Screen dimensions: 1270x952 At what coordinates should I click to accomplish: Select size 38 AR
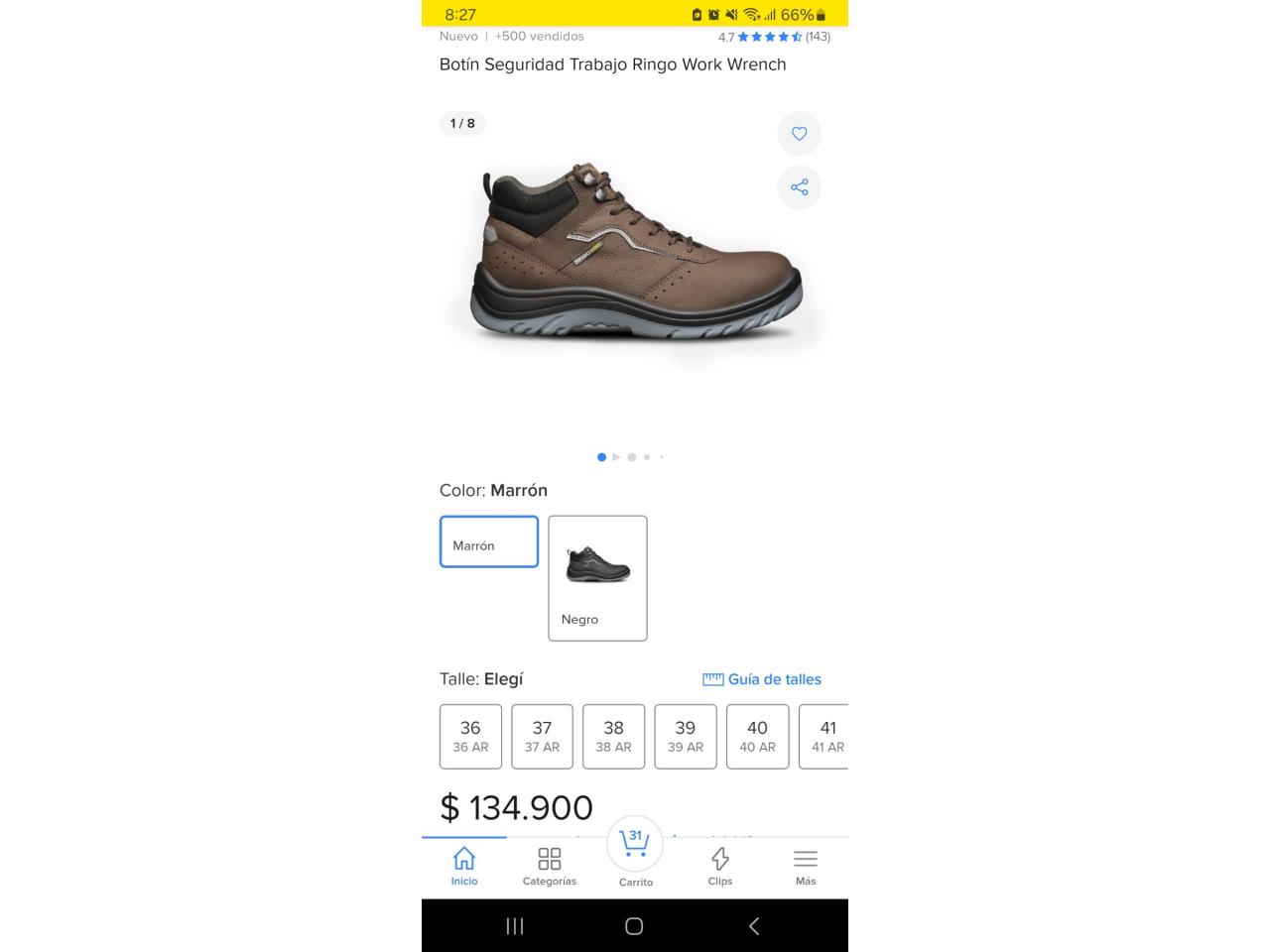[x=614, y=737]
